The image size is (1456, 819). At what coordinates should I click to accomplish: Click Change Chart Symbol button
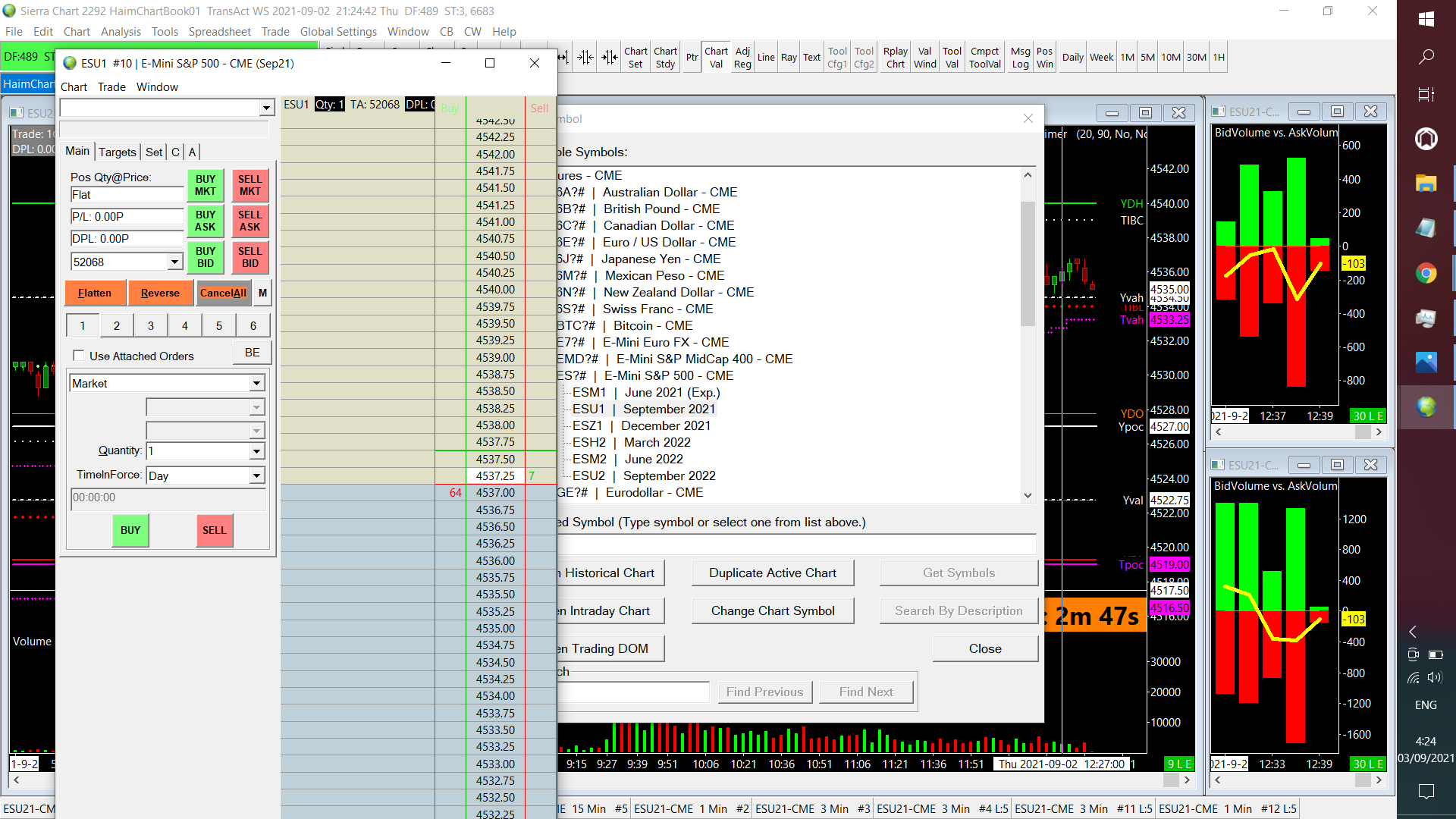(772, 610)
